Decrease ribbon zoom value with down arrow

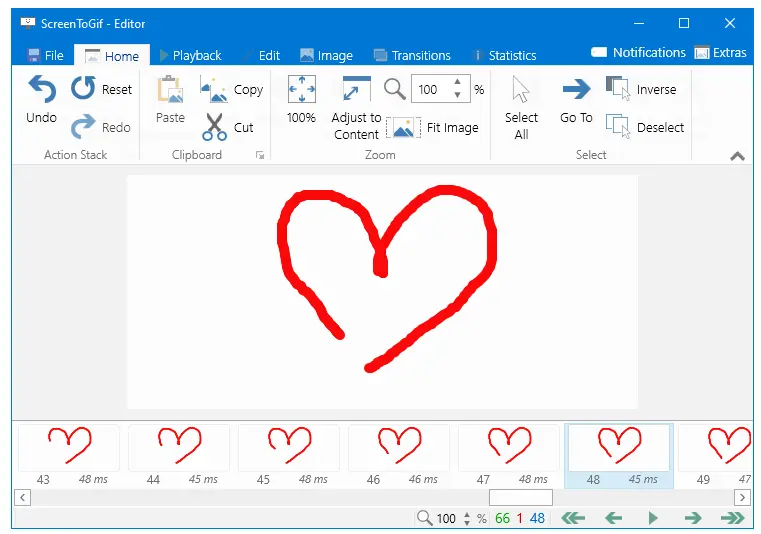[457, 95]
